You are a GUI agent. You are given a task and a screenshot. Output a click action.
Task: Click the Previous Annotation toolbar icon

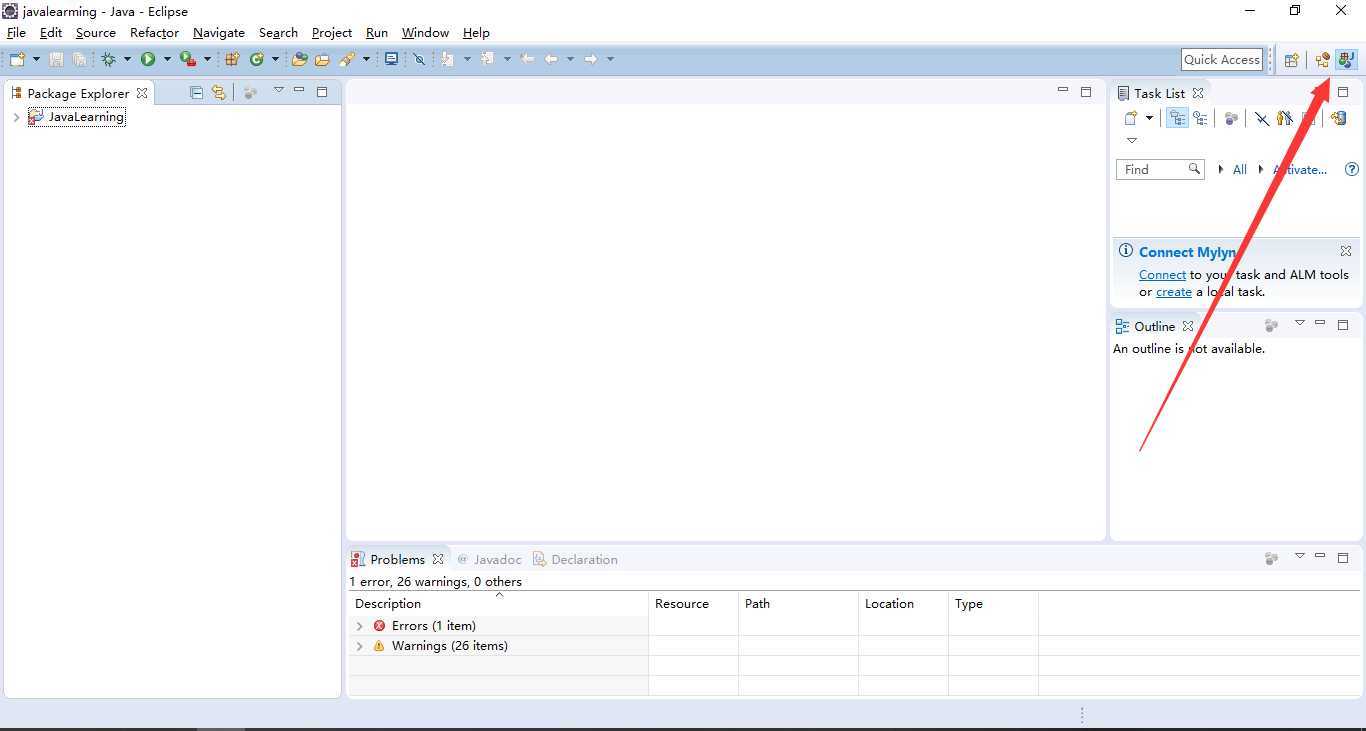click(488, 59)
